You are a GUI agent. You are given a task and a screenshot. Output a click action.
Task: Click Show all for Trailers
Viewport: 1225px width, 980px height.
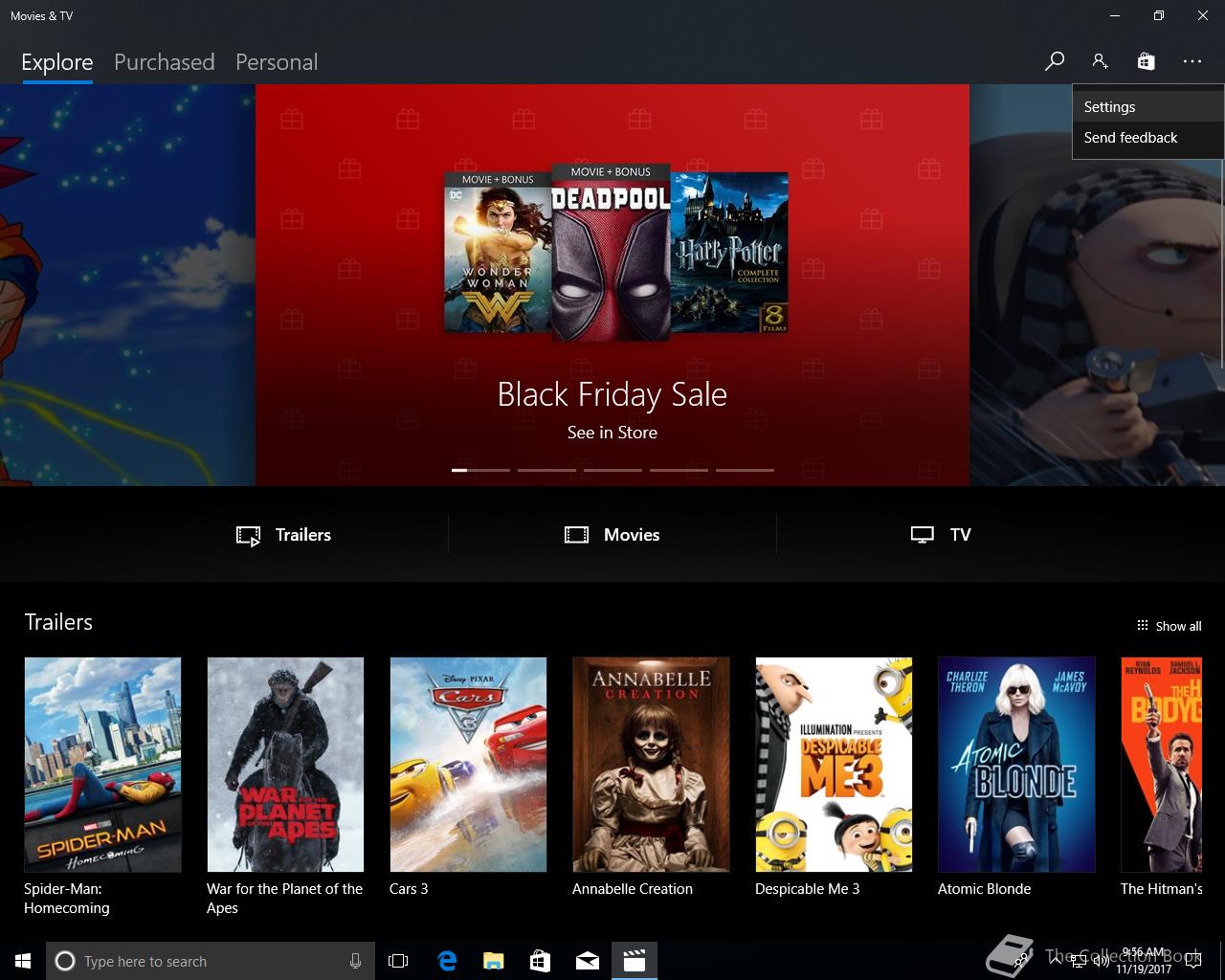(1169, 626)
